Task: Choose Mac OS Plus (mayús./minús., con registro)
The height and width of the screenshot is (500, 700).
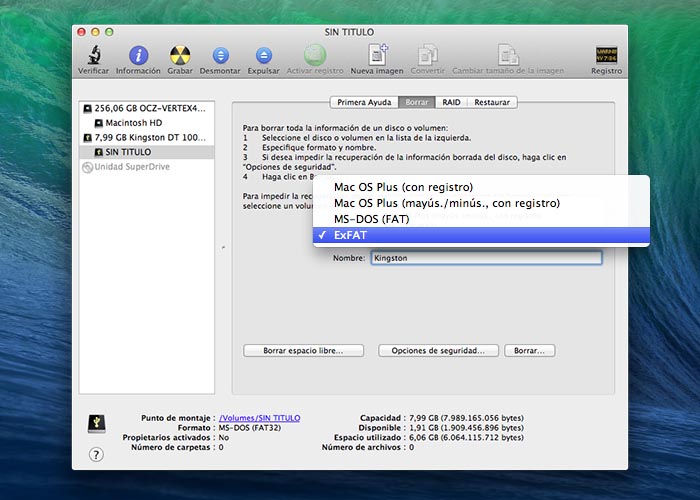Action: click(x=481, y=203)
